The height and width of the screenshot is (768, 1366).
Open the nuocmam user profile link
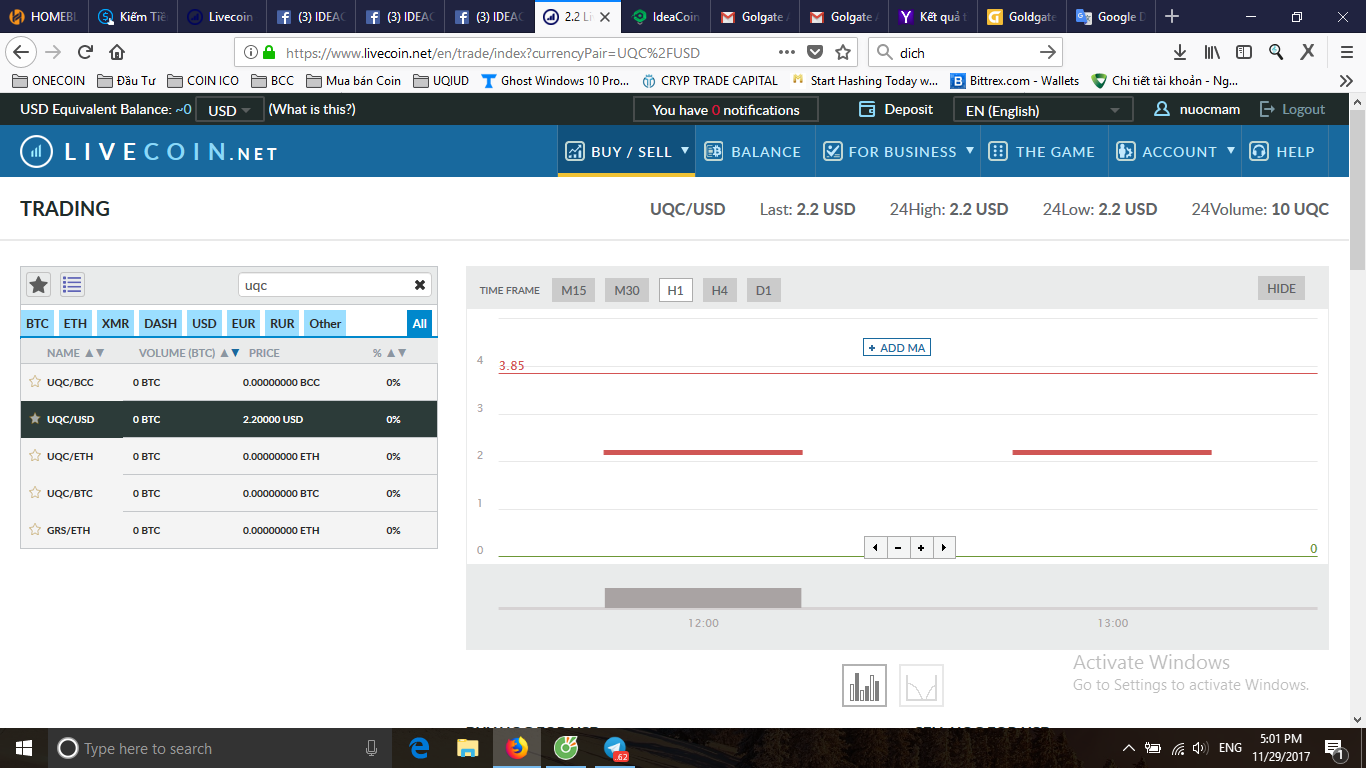click(x=1197, y=110)
